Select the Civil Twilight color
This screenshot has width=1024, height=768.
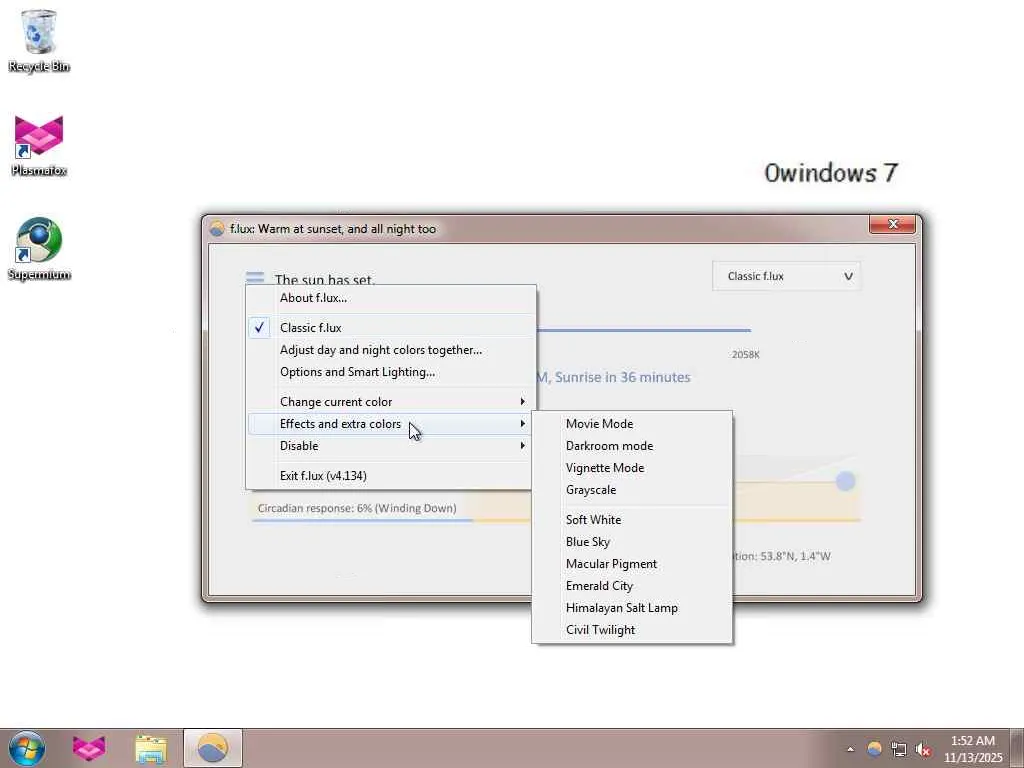[x=632, y=630]
